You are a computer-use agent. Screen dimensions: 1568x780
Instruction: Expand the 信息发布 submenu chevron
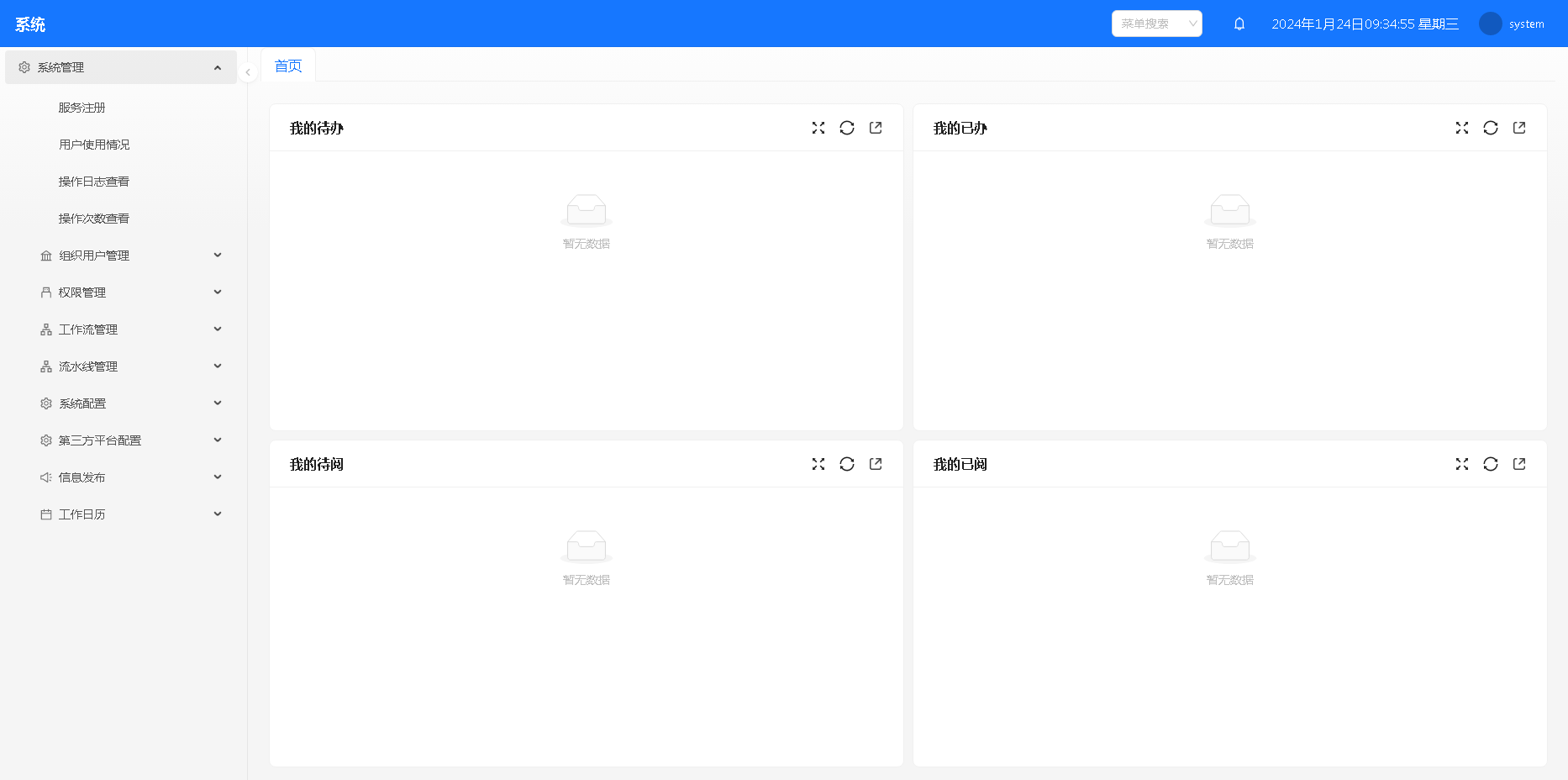coord(218,477)
